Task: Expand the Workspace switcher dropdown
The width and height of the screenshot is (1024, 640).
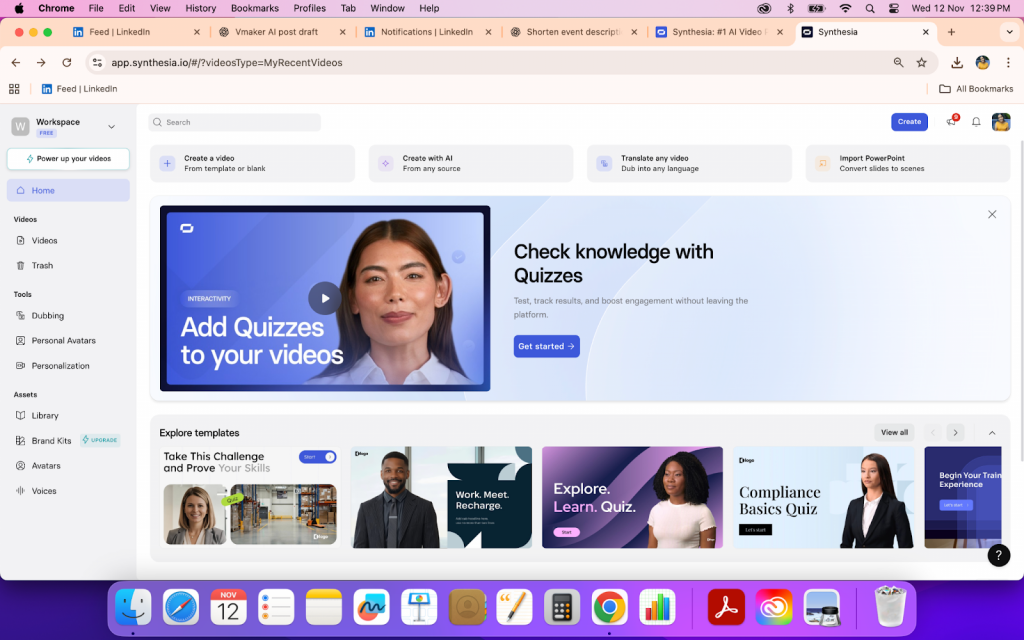Action: 111,127
